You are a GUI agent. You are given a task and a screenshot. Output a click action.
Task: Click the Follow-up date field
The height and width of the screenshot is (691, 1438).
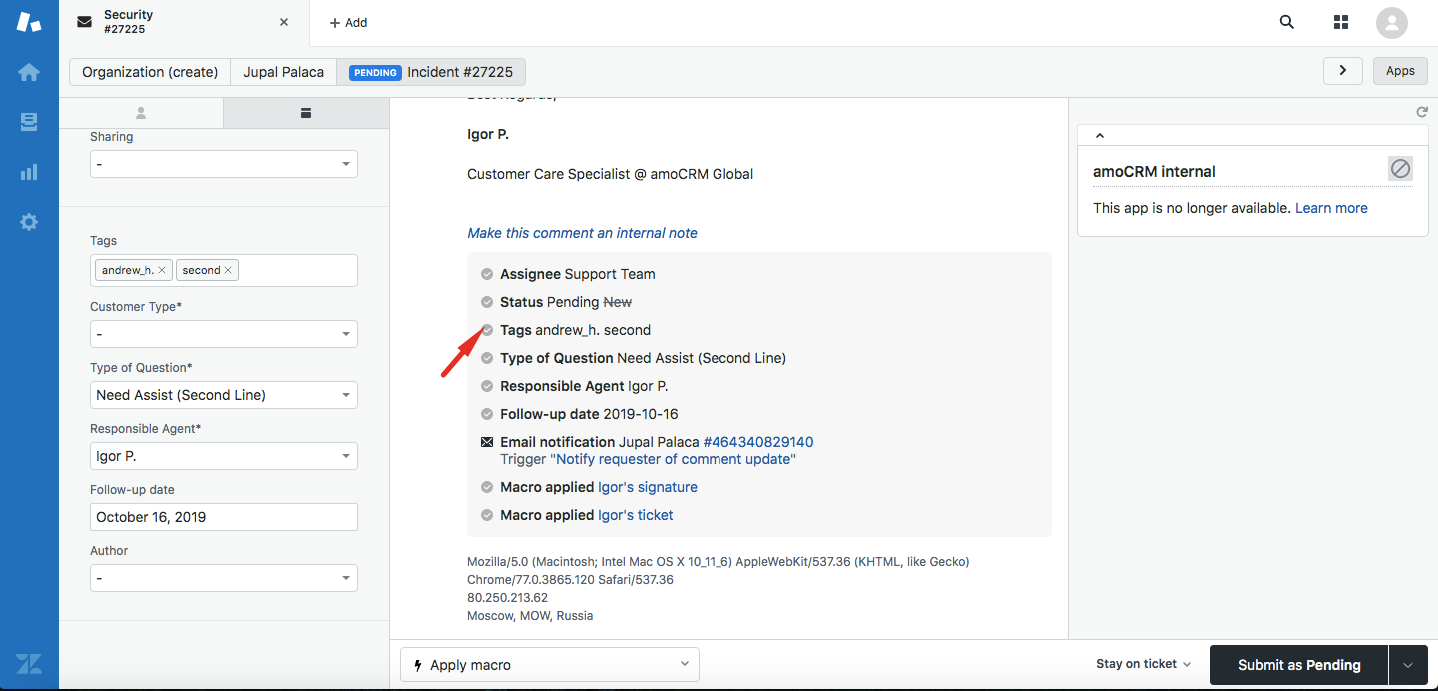click(223, 517)
